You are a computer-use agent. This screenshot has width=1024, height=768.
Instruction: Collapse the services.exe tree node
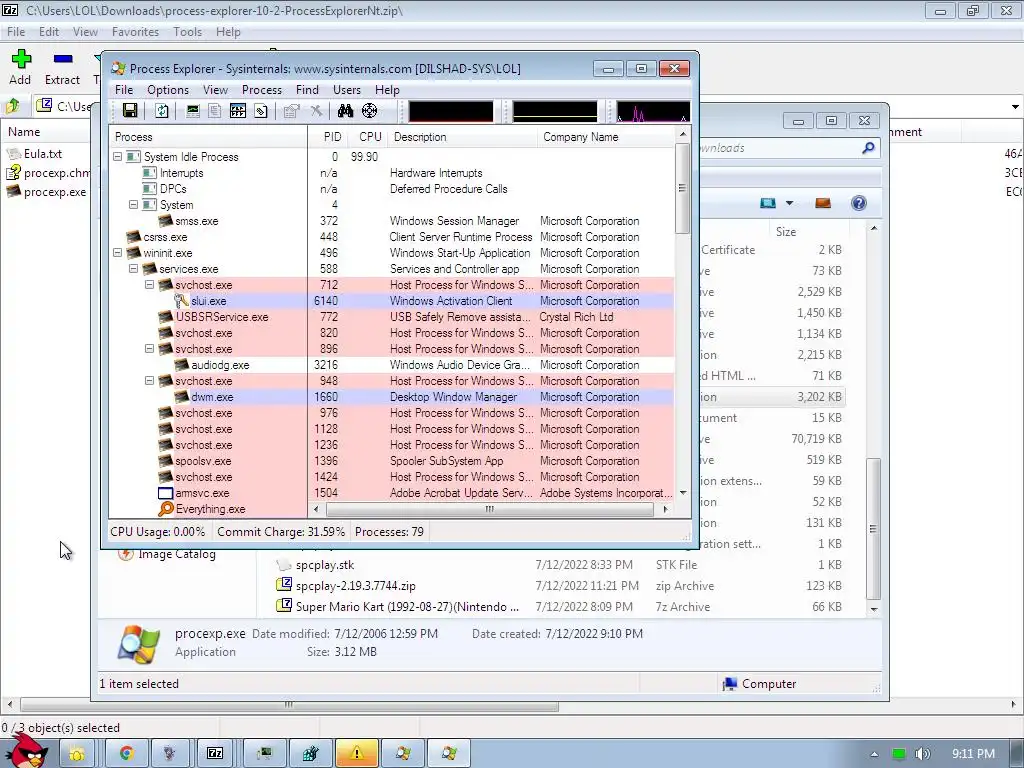(x=133, y=268)
